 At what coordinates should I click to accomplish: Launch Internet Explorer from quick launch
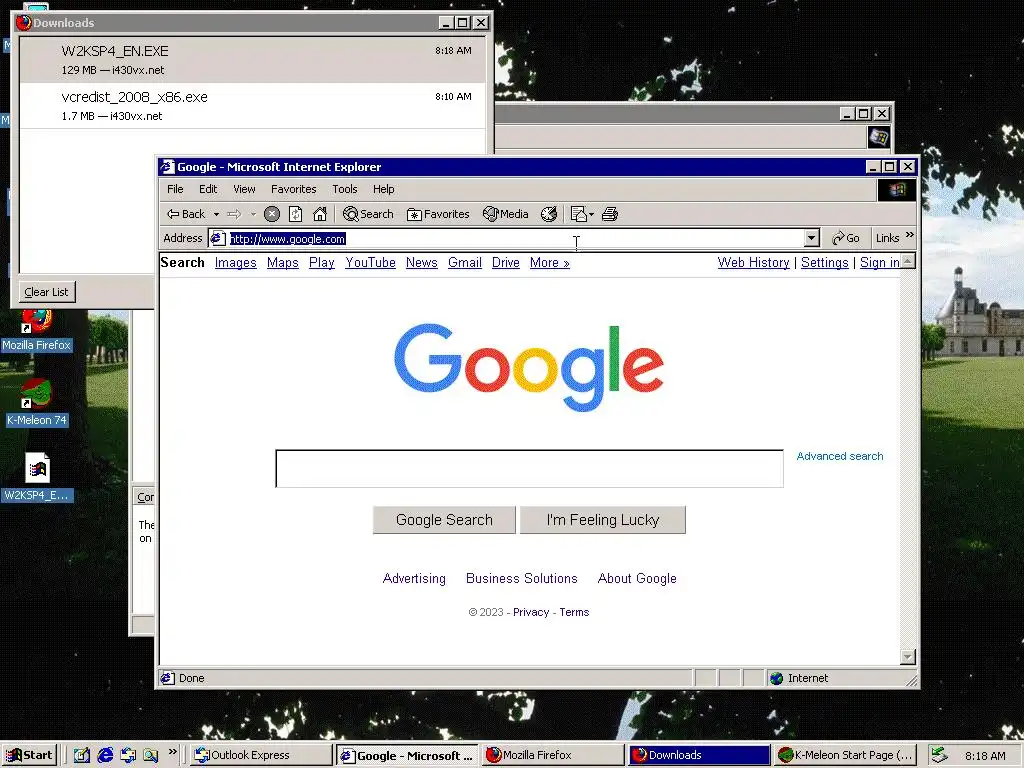105,755
